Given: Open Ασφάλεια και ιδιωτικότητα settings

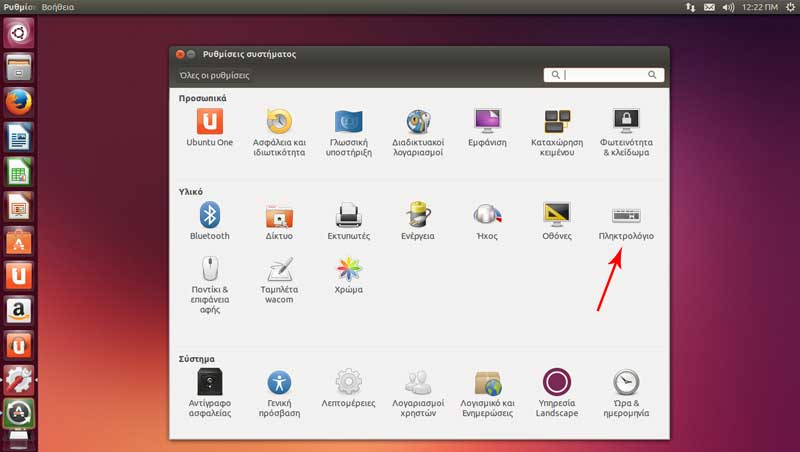Looking at the screenshot, I should 279,133.
